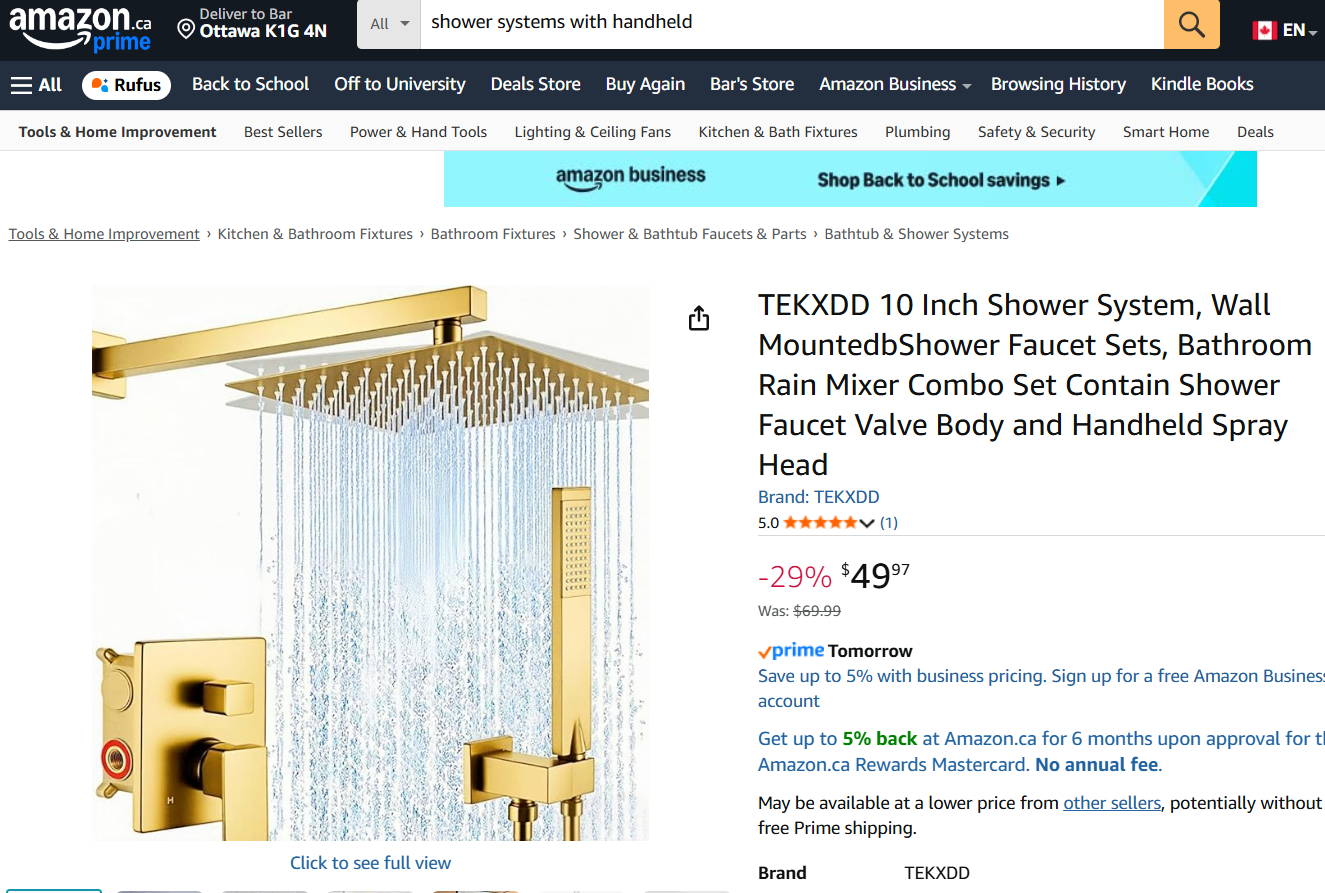
Task: Click the Bathroom Fixtures breadcrumb
Action: pos(493,234)
